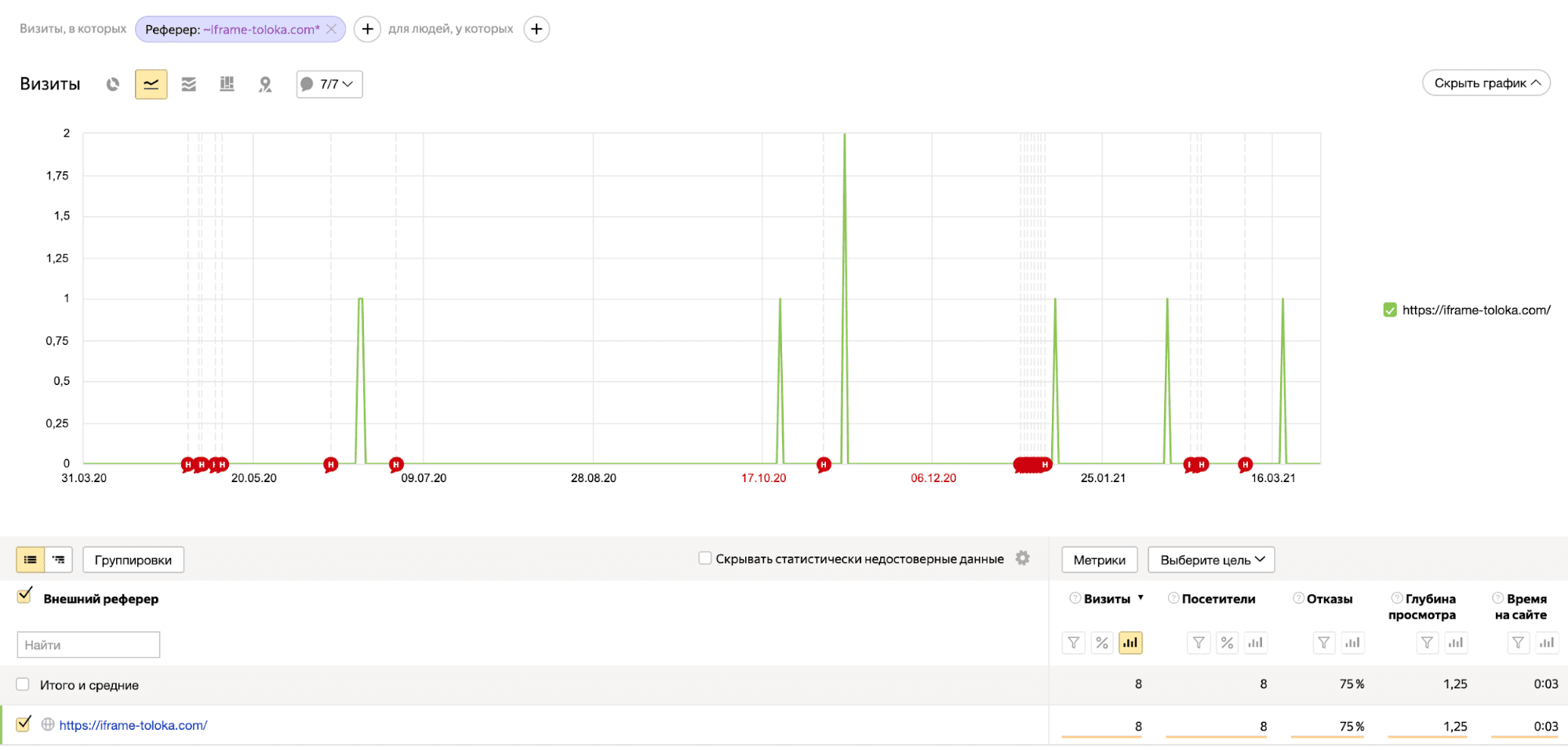Open the filter icon under Визиты
This screenshot has height=751, width=1568.
click(x=1074, y=643)
